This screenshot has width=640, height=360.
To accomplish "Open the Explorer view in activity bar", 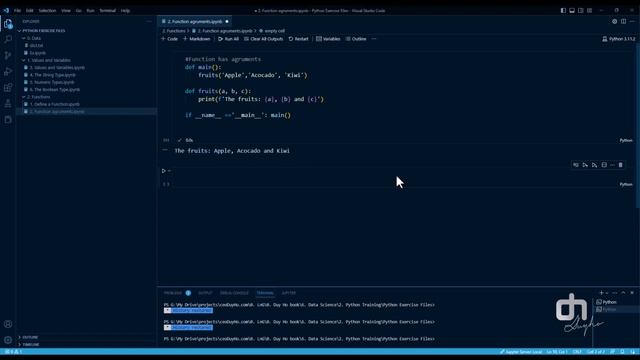I will tap(8, 24).
